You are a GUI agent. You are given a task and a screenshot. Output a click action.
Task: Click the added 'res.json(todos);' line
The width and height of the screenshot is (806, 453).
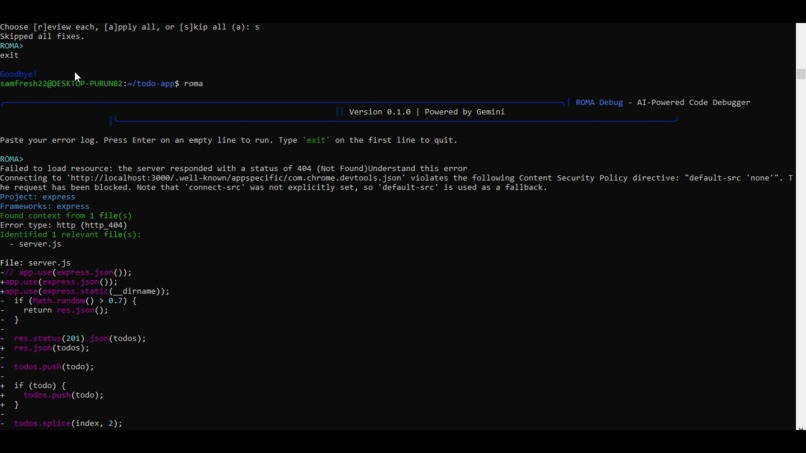(x=45, y=348)
